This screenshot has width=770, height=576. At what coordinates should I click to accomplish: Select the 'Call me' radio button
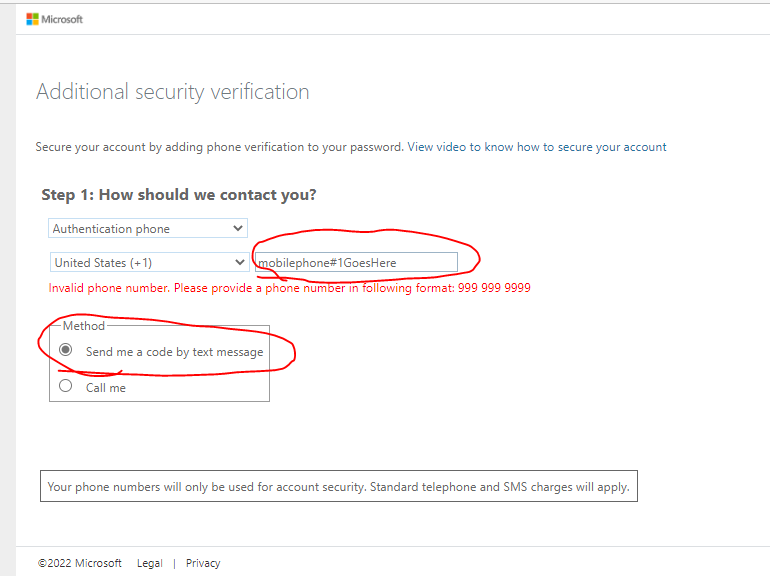click(x=65, y=385)
